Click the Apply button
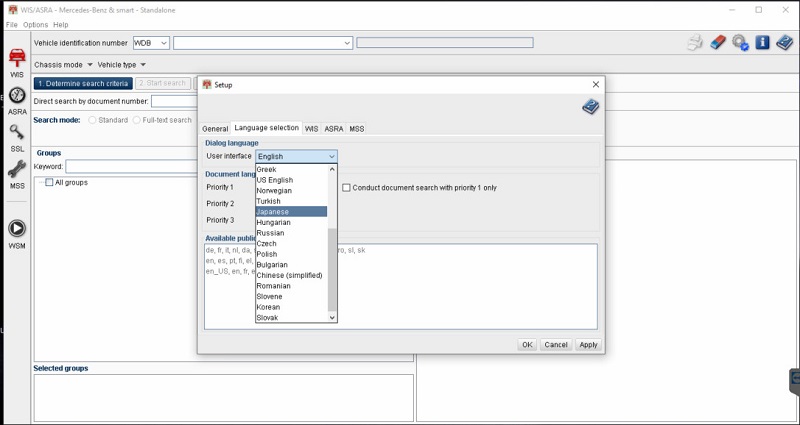This screenshot has height=425, width=800. pyautogui.click(x=588, y=345)
